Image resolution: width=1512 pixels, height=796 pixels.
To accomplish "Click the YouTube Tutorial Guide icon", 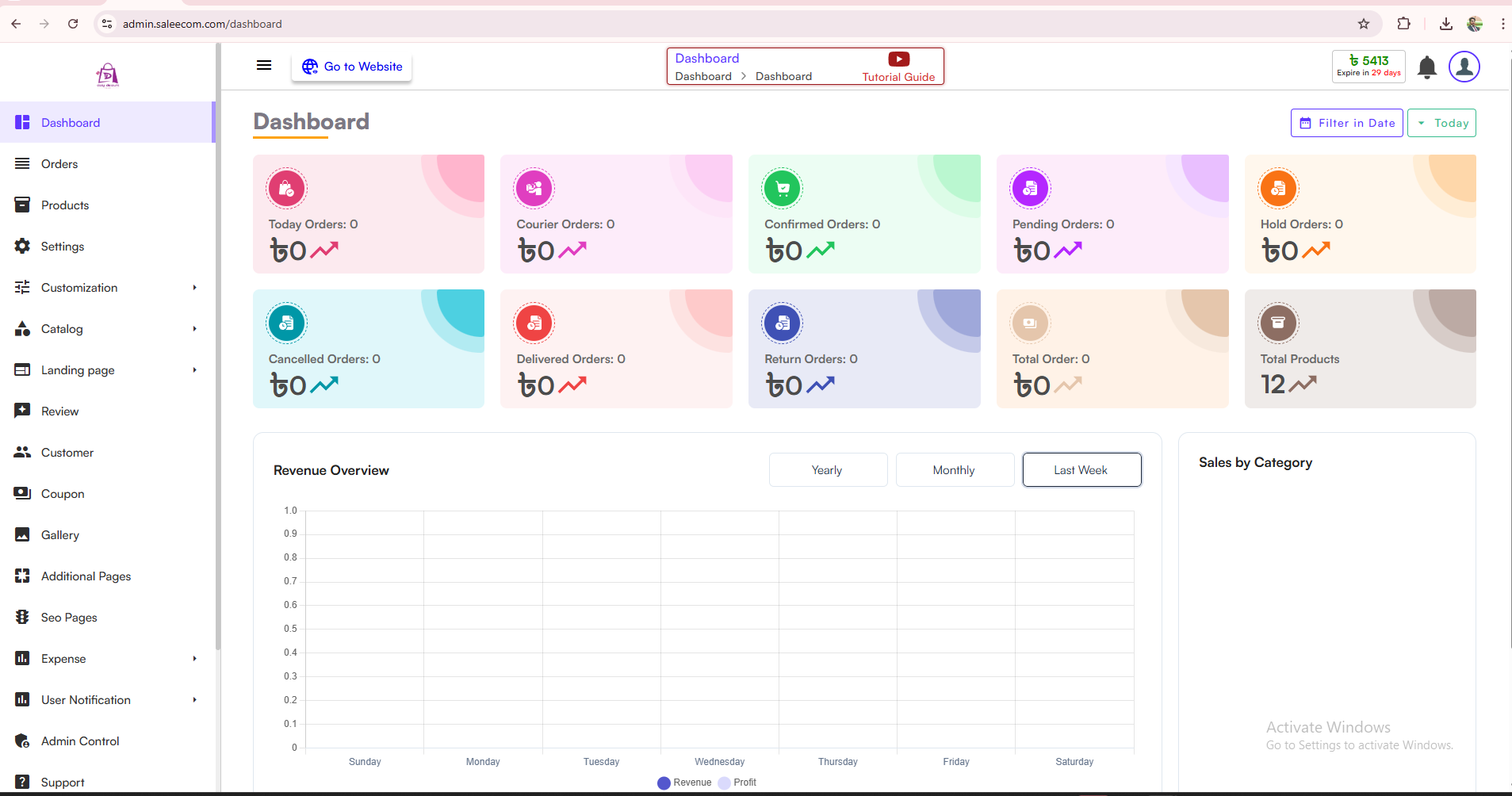I will pos(898,59).
